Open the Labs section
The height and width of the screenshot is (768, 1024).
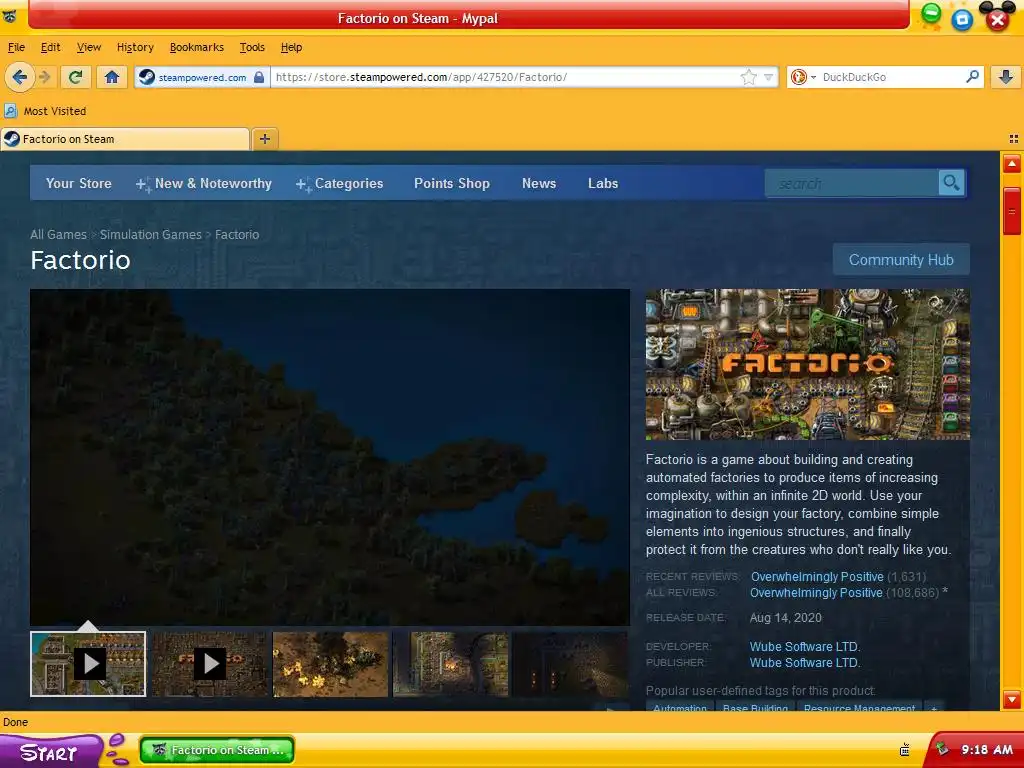[x=603, y=184]
